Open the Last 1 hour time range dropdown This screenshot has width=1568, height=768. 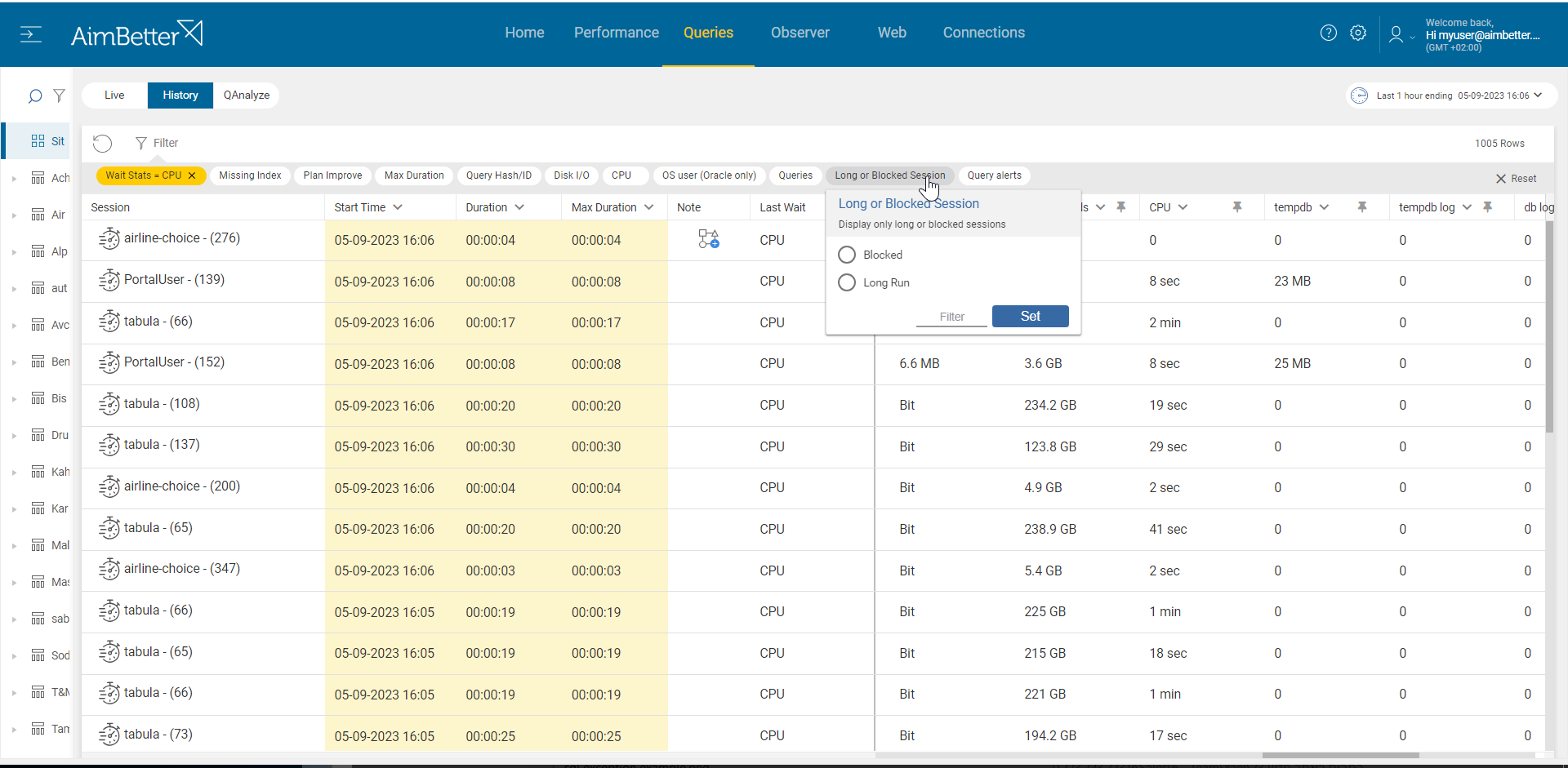point(1450,95)
